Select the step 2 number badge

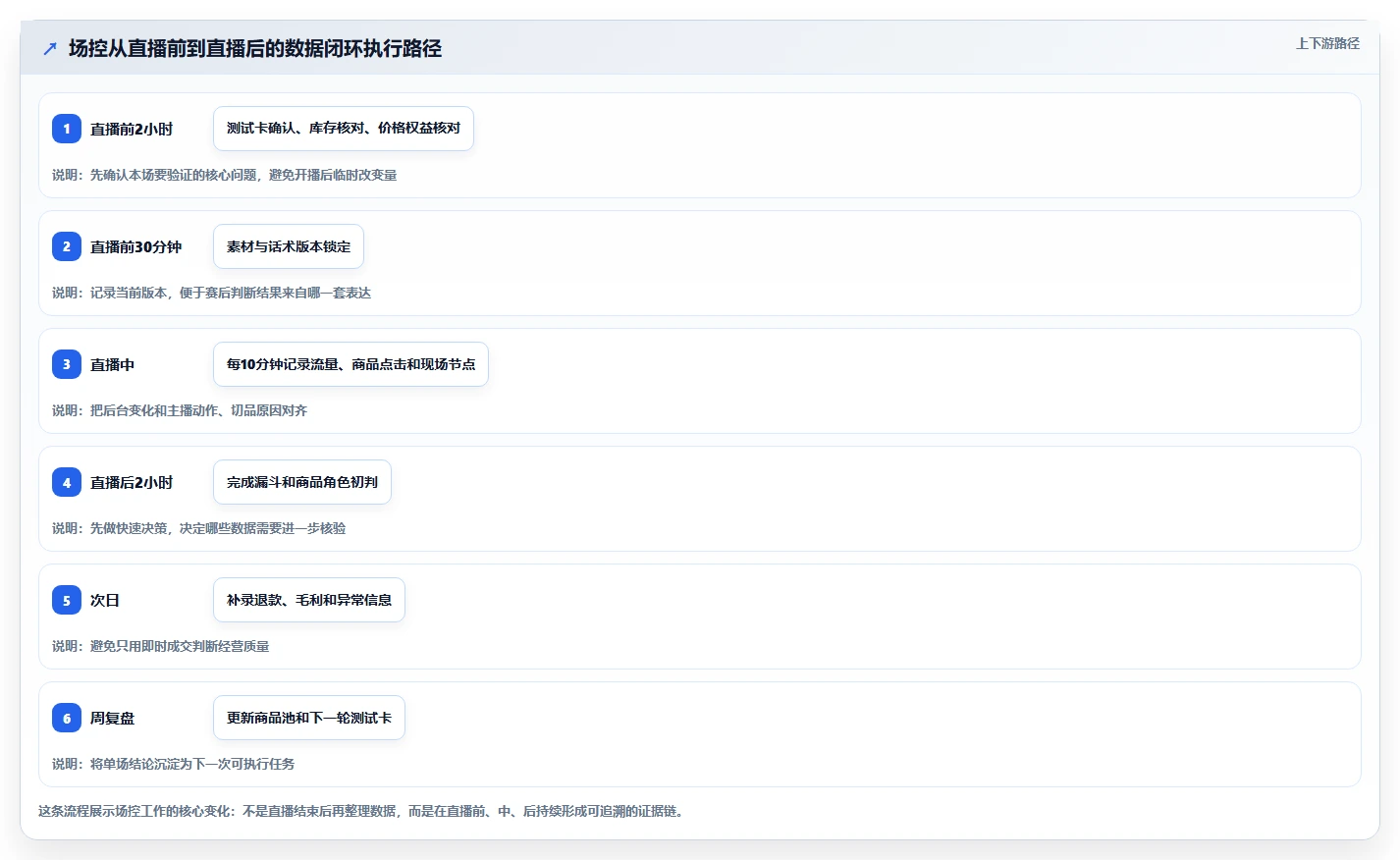tap(67, 246)
